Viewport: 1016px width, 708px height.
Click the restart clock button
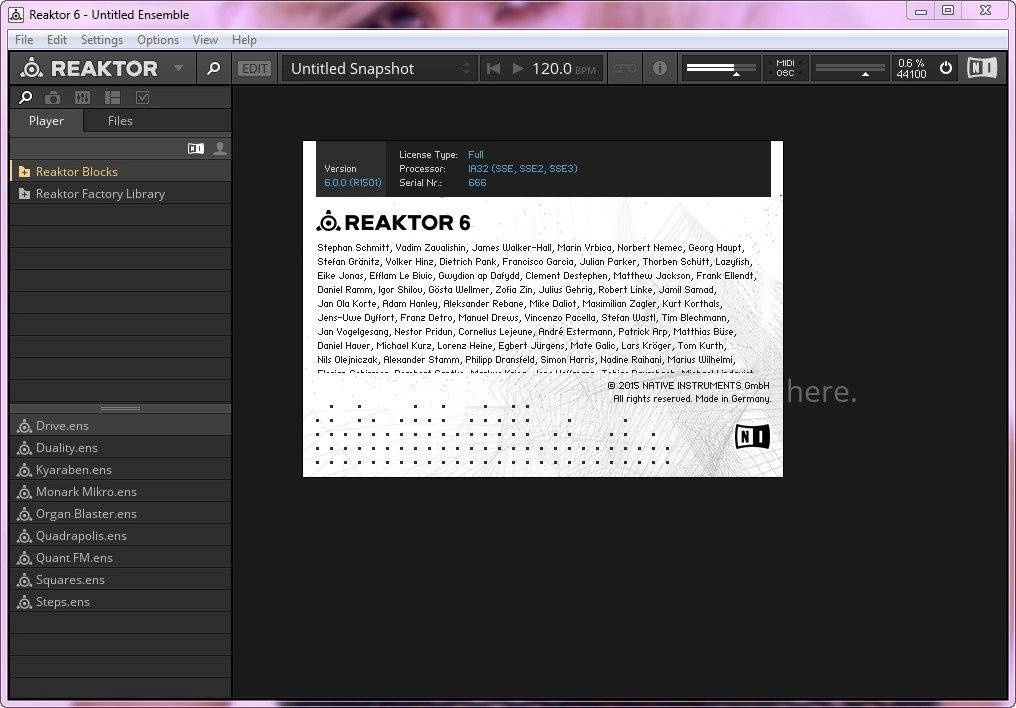point(493,69)
